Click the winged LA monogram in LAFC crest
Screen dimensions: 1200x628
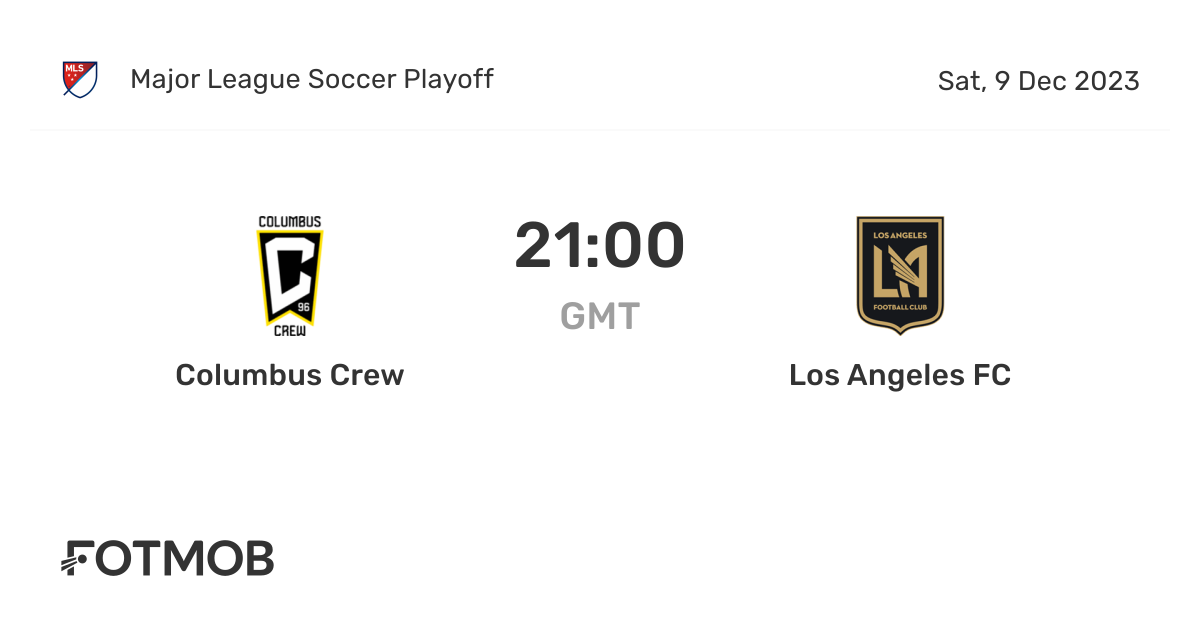pyautogui.click(x=900, y=269)
